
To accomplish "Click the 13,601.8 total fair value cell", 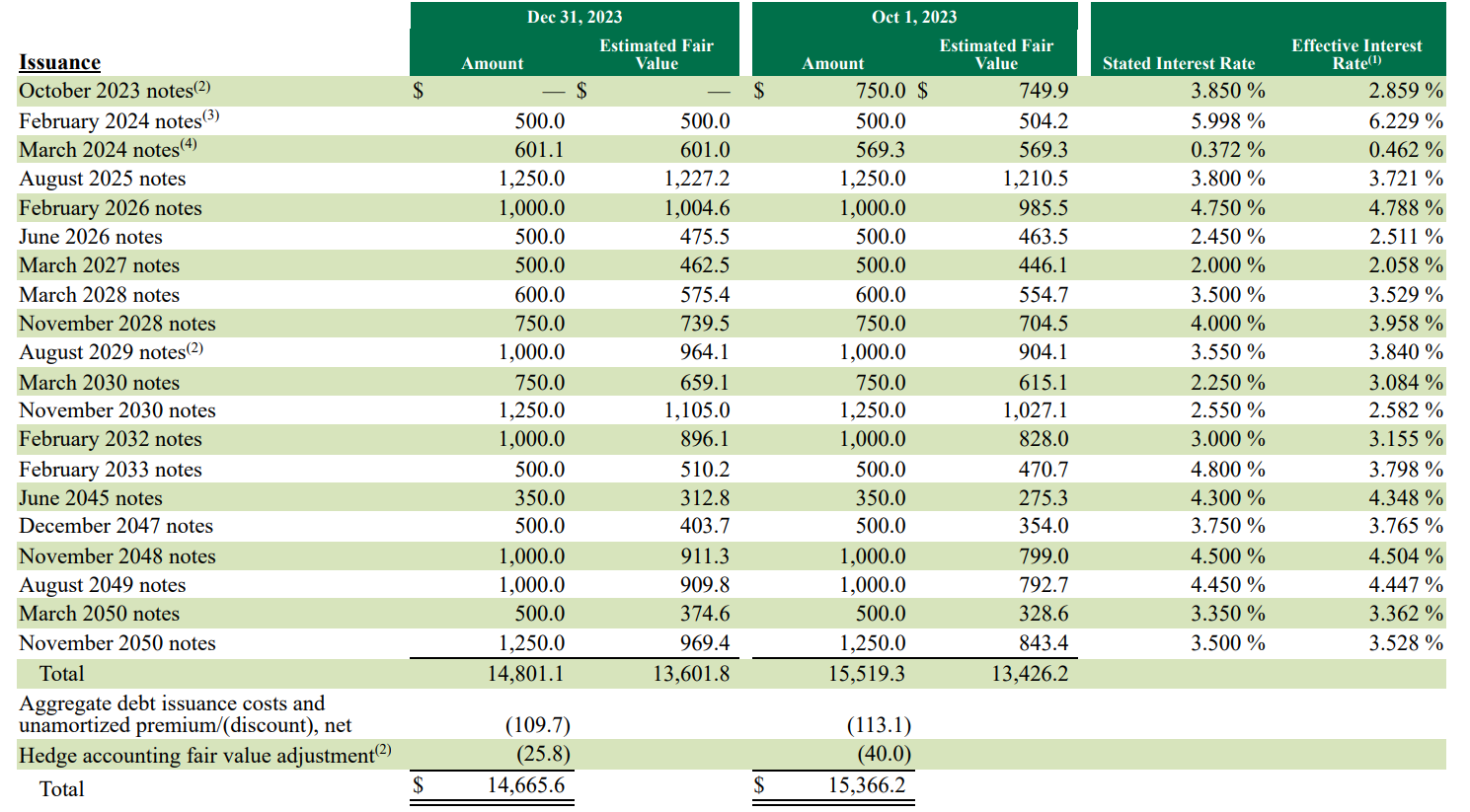I will [x=691, y=674].
